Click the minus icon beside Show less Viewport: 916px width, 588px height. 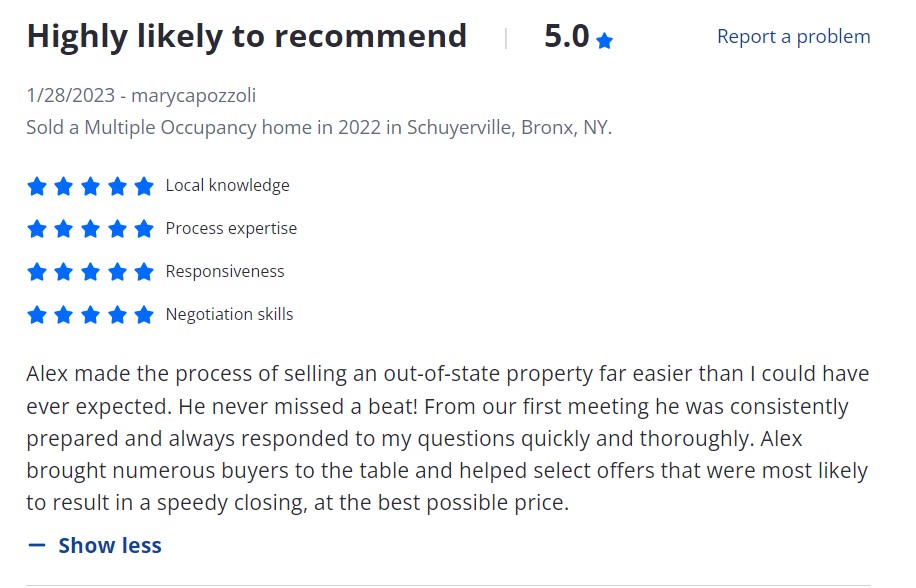(x=37, y=545)
